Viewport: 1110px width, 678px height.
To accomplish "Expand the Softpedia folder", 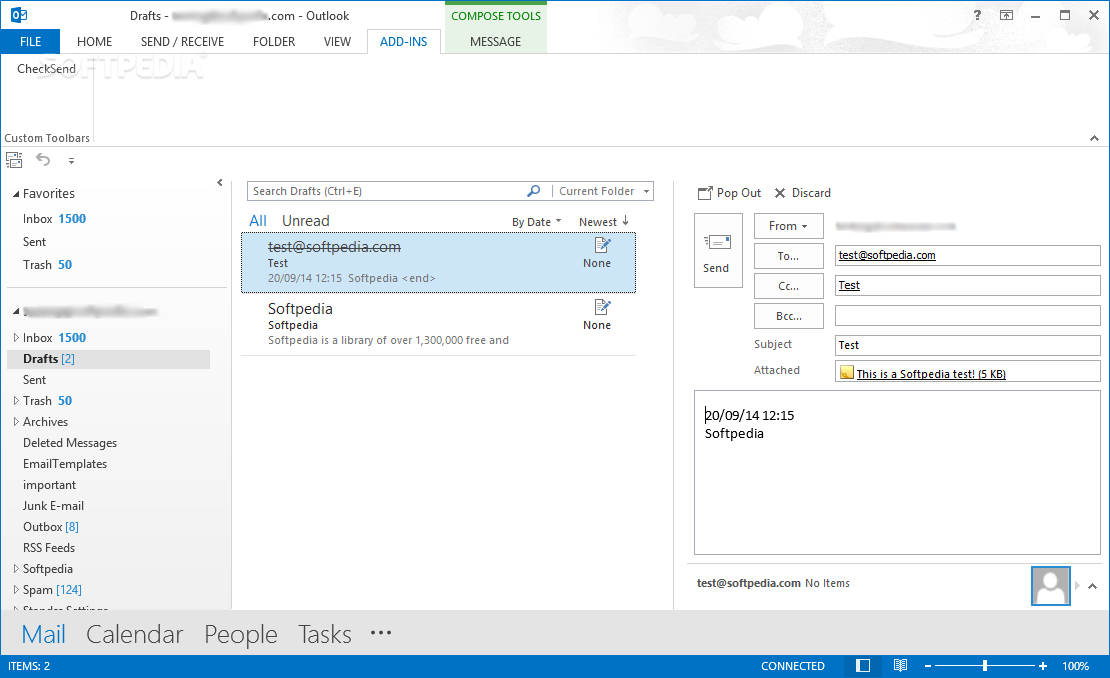I will pos(16,568).
